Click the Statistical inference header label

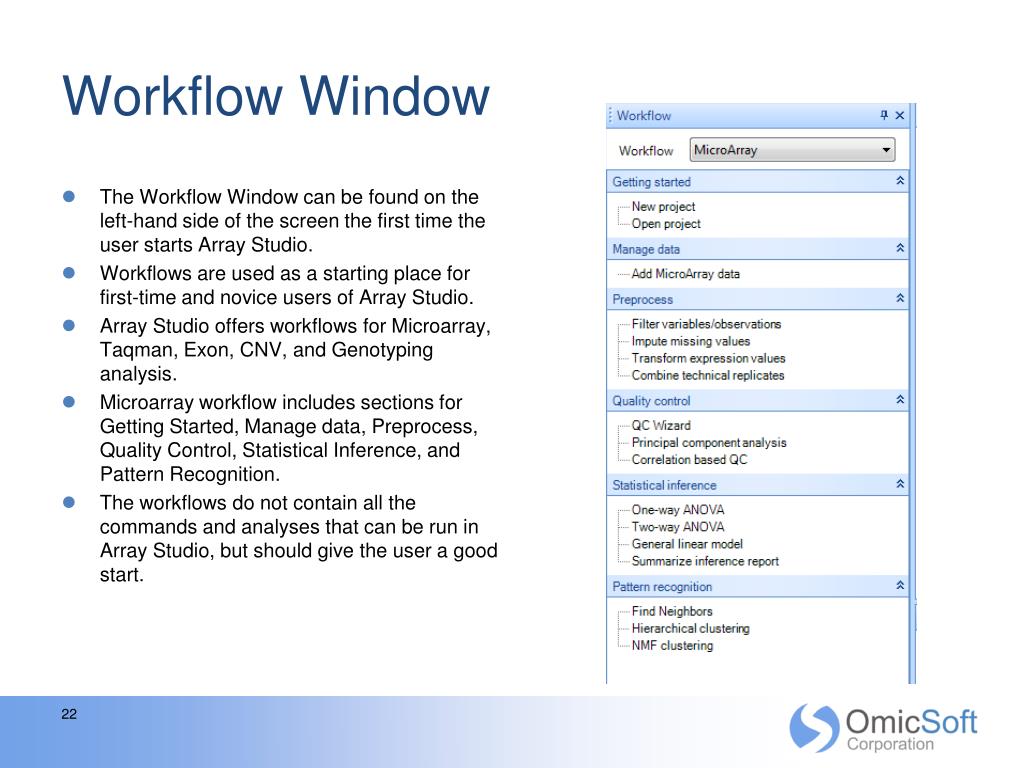[x=664, y=485]
